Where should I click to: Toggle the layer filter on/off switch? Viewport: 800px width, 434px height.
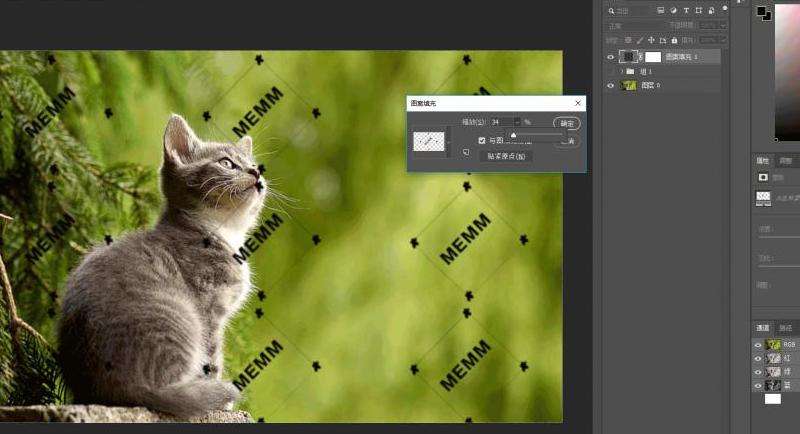click(724, 9)
